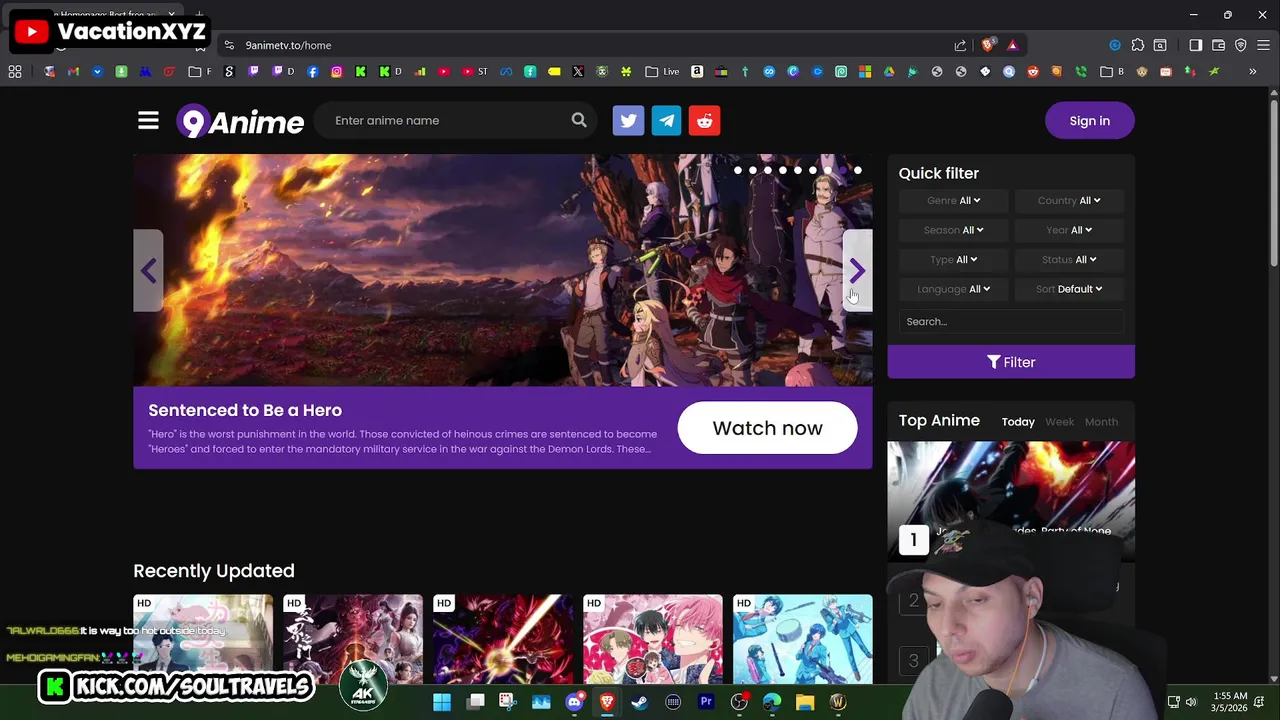Click the share page icon in address bar
Viewport: 1280px width, 720px height.
point(960,45)
